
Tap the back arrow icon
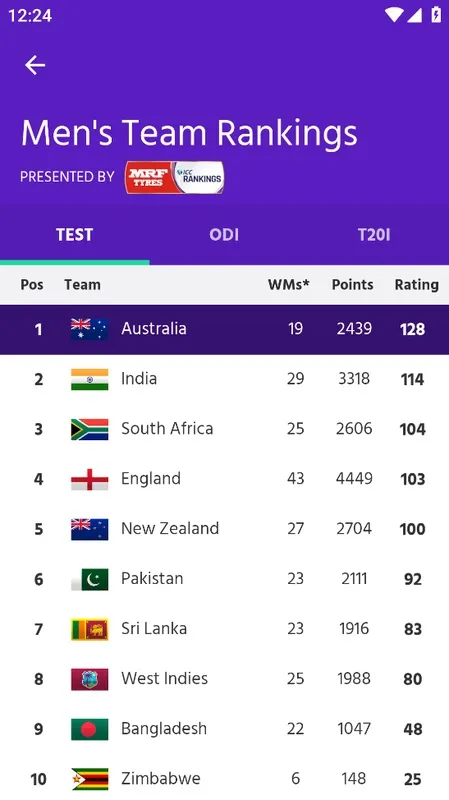click(35, 65)
